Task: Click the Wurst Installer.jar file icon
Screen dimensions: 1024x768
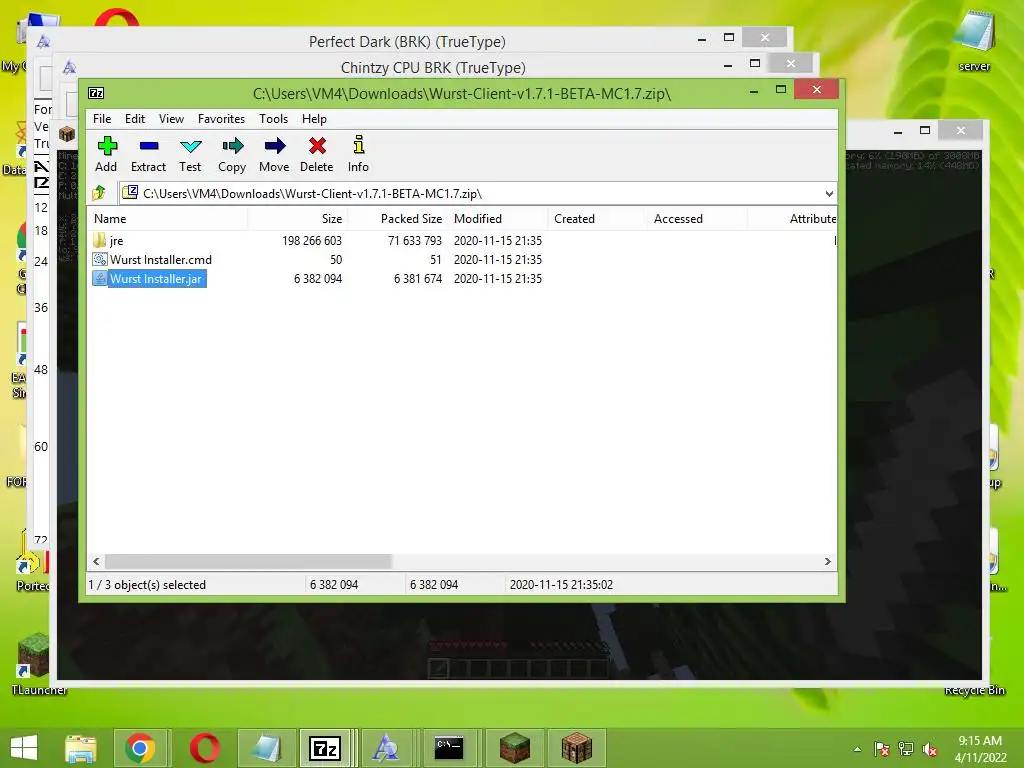Action: 99,278
